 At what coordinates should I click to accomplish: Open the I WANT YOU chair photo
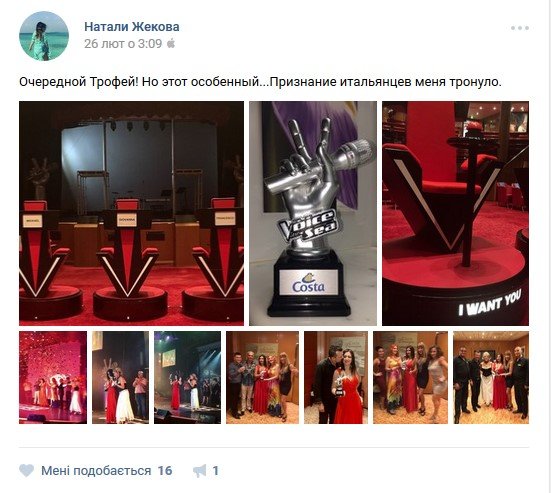pos(455,213)
